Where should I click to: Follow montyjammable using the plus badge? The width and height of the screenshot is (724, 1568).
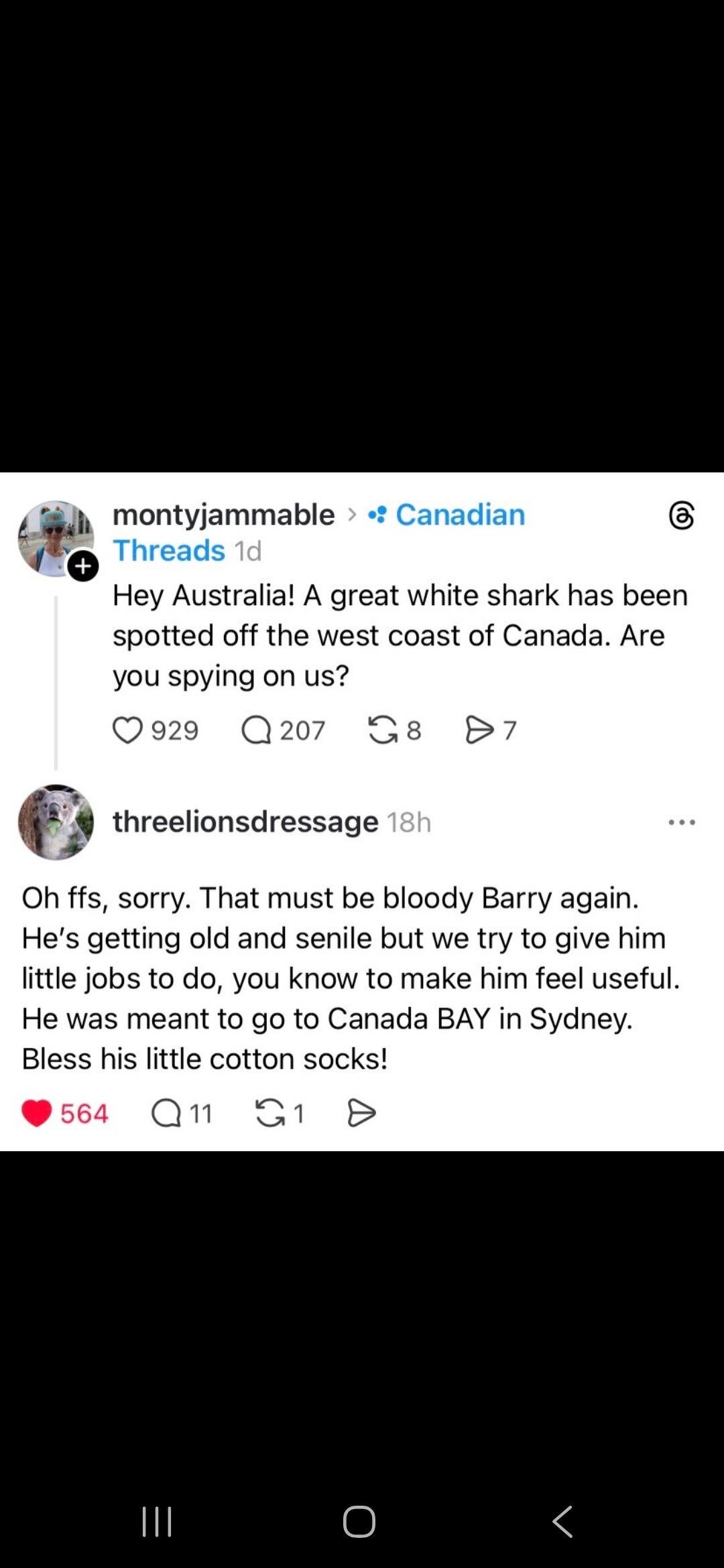[x=83, y=566]
